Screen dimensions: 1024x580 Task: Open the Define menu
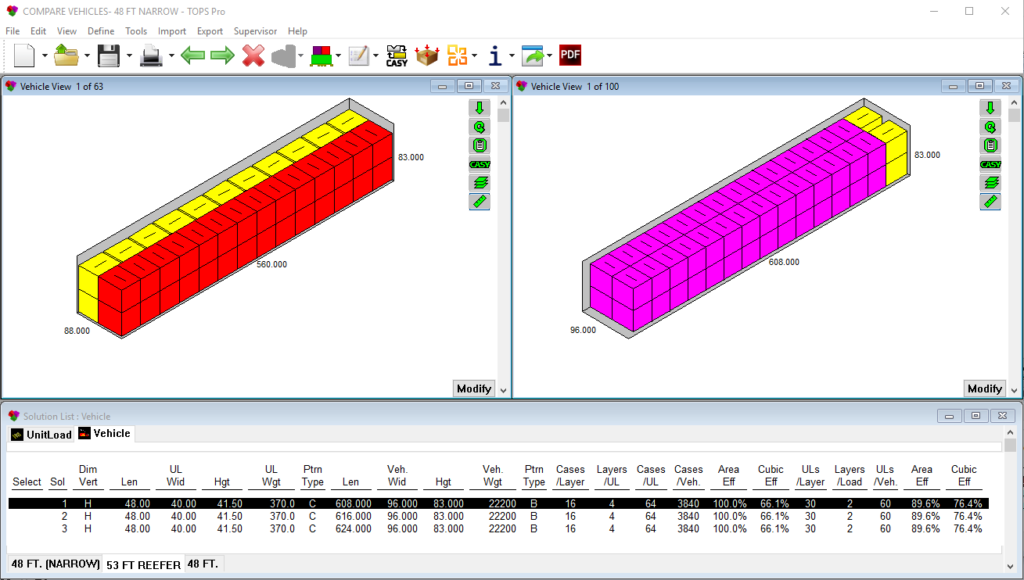(x=101, y=31)
